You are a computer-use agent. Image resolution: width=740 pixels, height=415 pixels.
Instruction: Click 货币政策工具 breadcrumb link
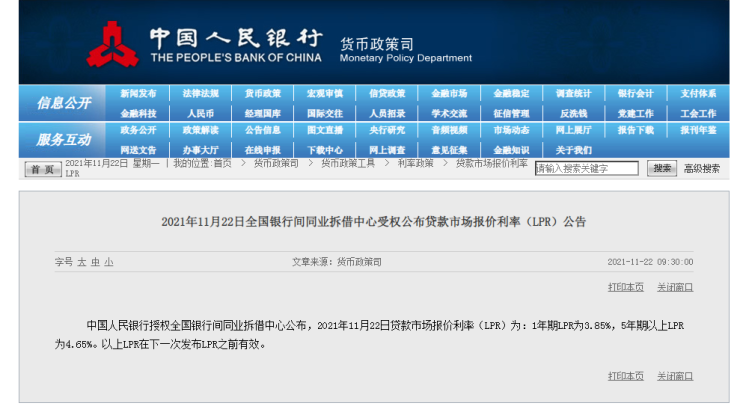[348, 163]
